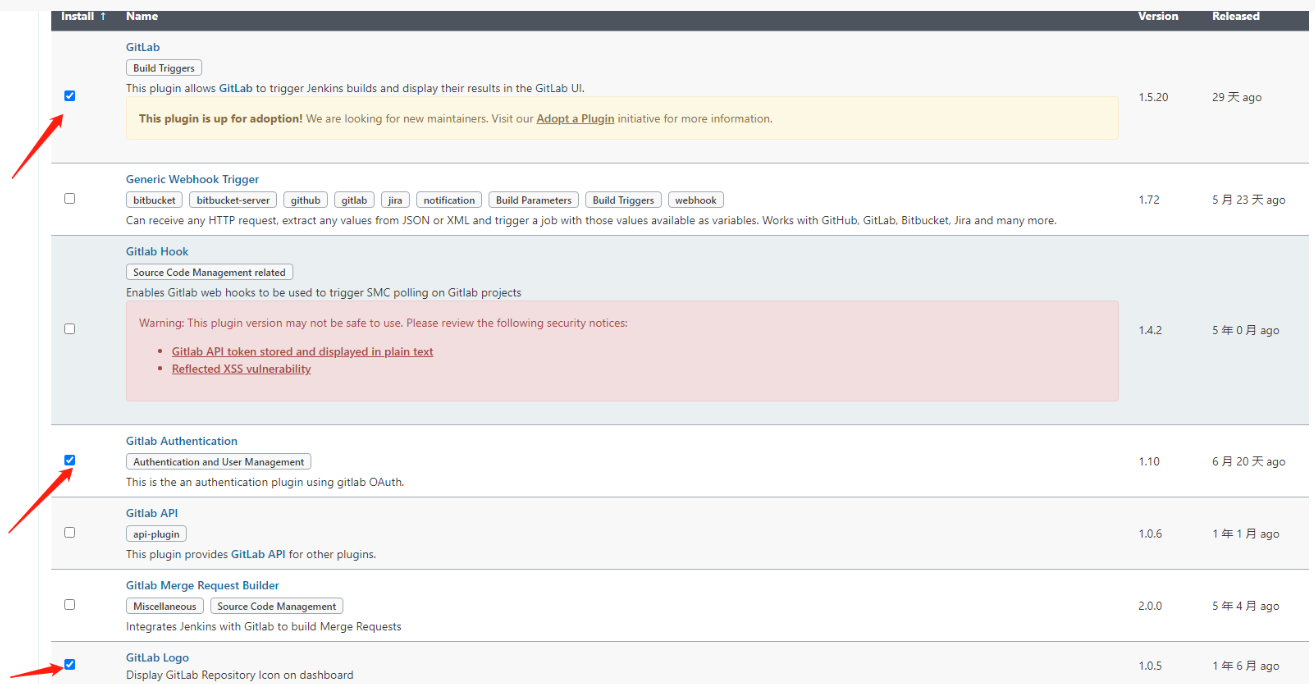Open the GitLab plugin name link
Image resolution: width=1315 pixels, height=684 pixels.
point(143,47)
